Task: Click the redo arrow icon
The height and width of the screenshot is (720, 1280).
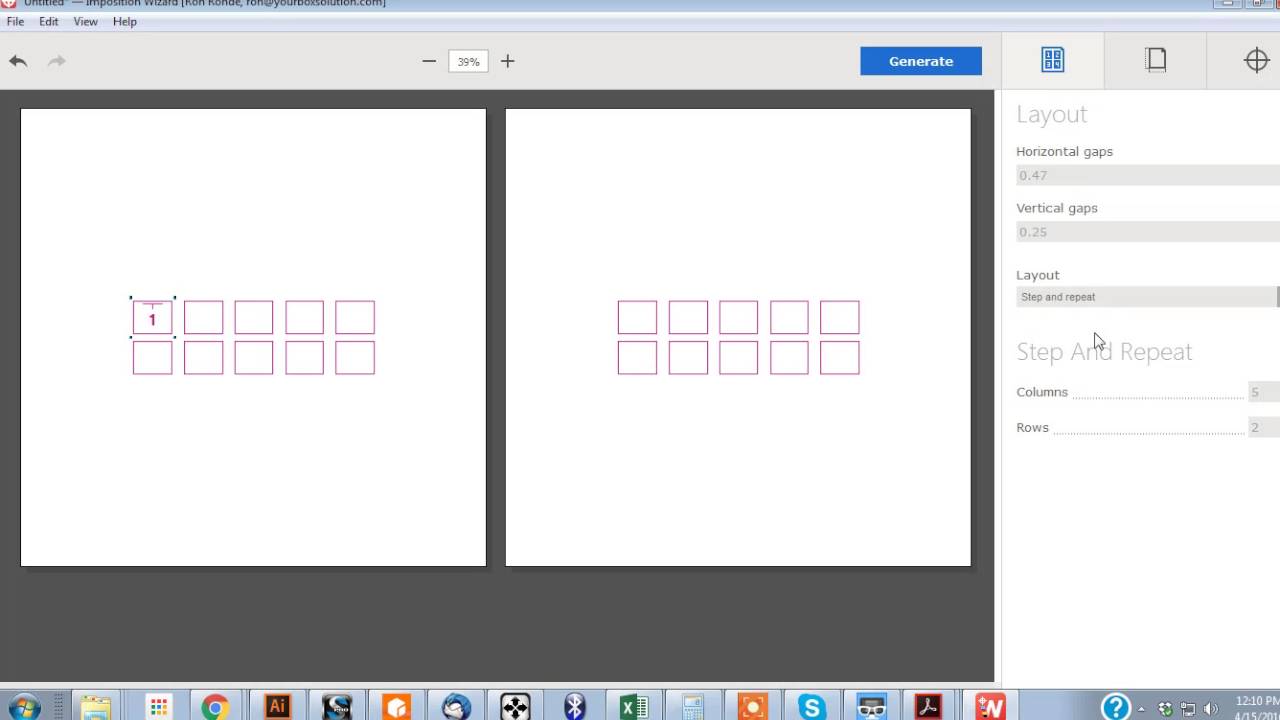Action: [57, 61]
